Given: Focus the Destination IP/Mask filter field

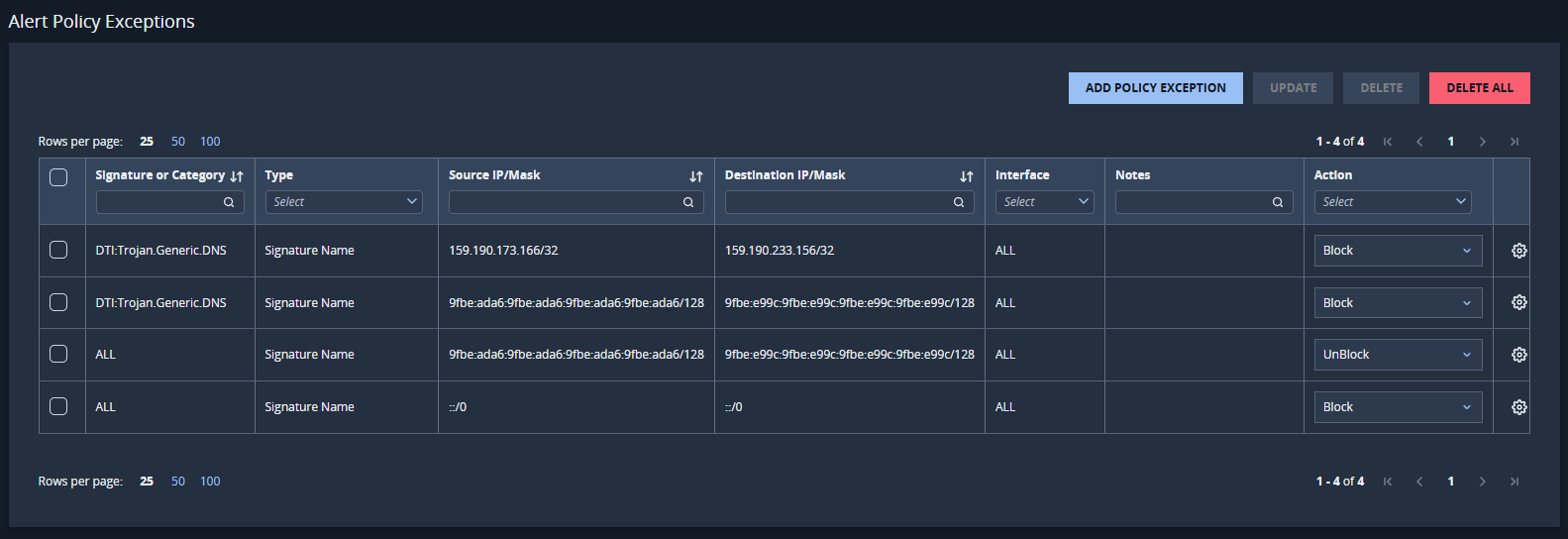Looking at the screenshot, I should [849, 202].
